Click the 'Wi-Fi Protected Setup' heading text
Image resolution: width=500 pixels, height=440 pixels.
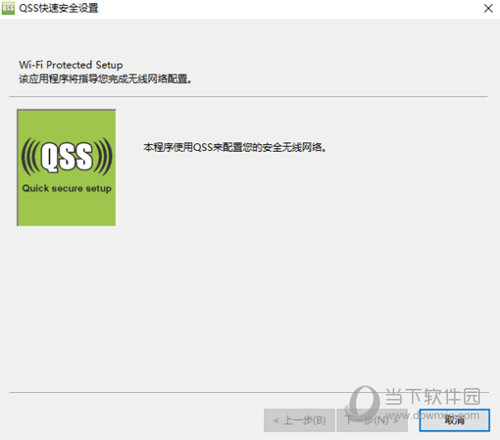(71, 65)
